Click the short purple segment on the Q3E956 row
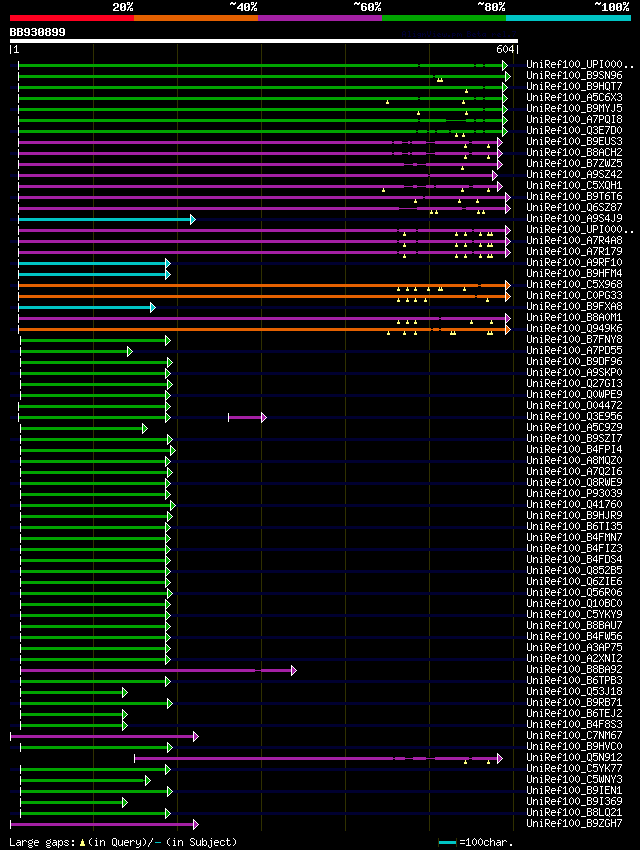 [x=247, y=417]
